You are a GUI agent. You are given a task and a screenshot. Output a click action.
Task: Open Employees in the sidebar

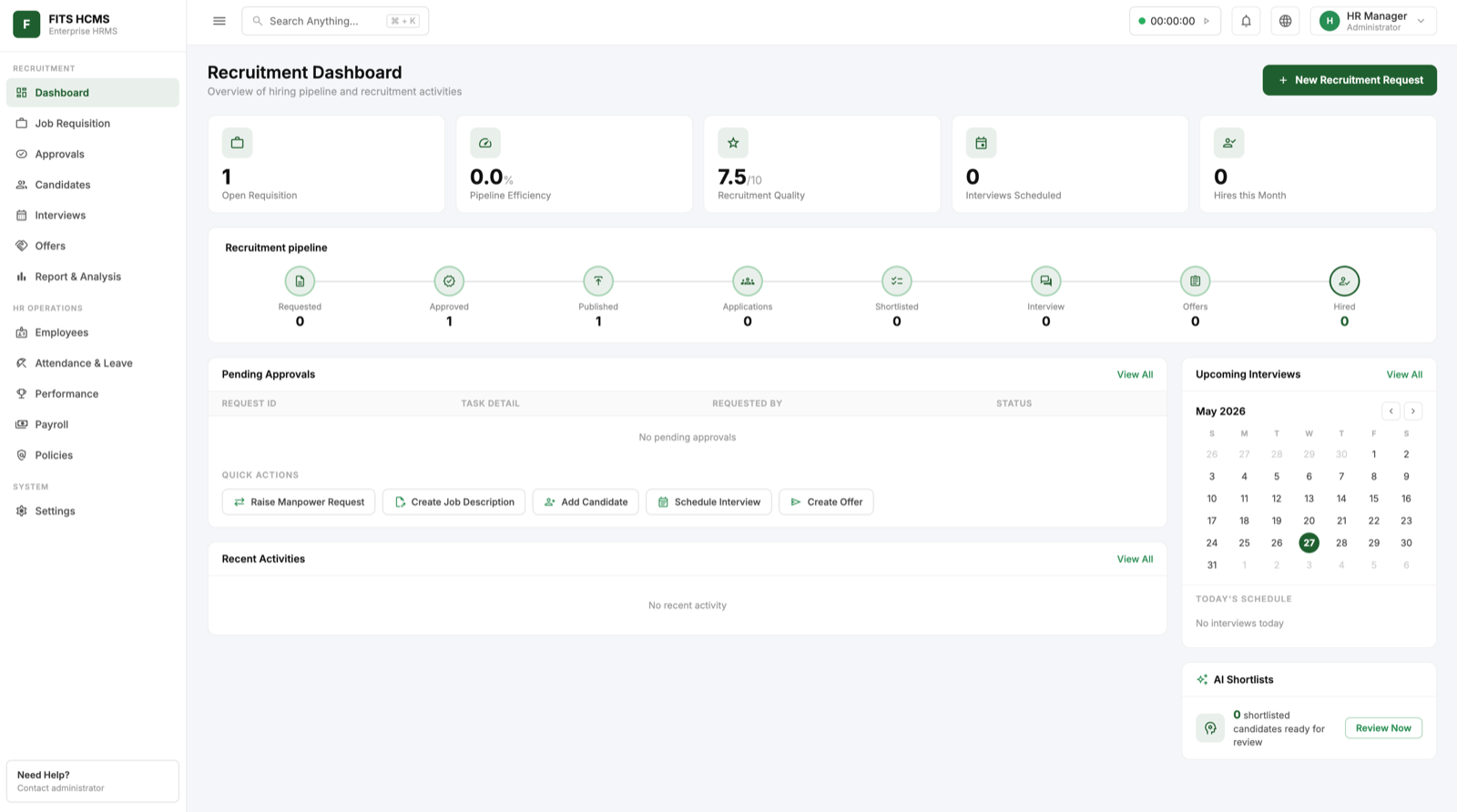click(x=93, y=333)
